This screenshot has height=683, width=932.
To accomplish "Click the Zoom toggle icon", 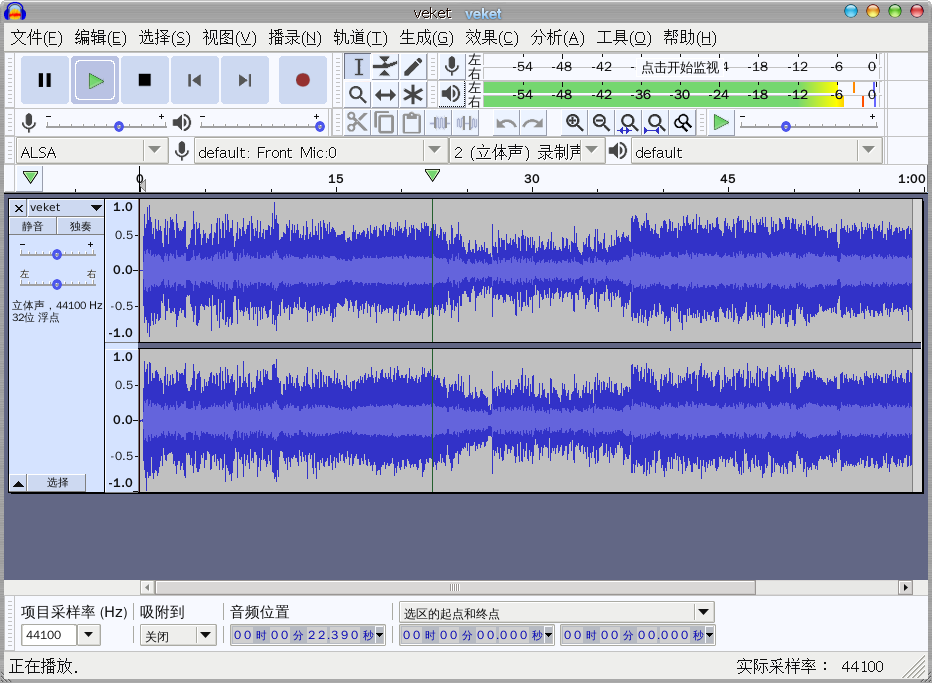I will 683,123.
